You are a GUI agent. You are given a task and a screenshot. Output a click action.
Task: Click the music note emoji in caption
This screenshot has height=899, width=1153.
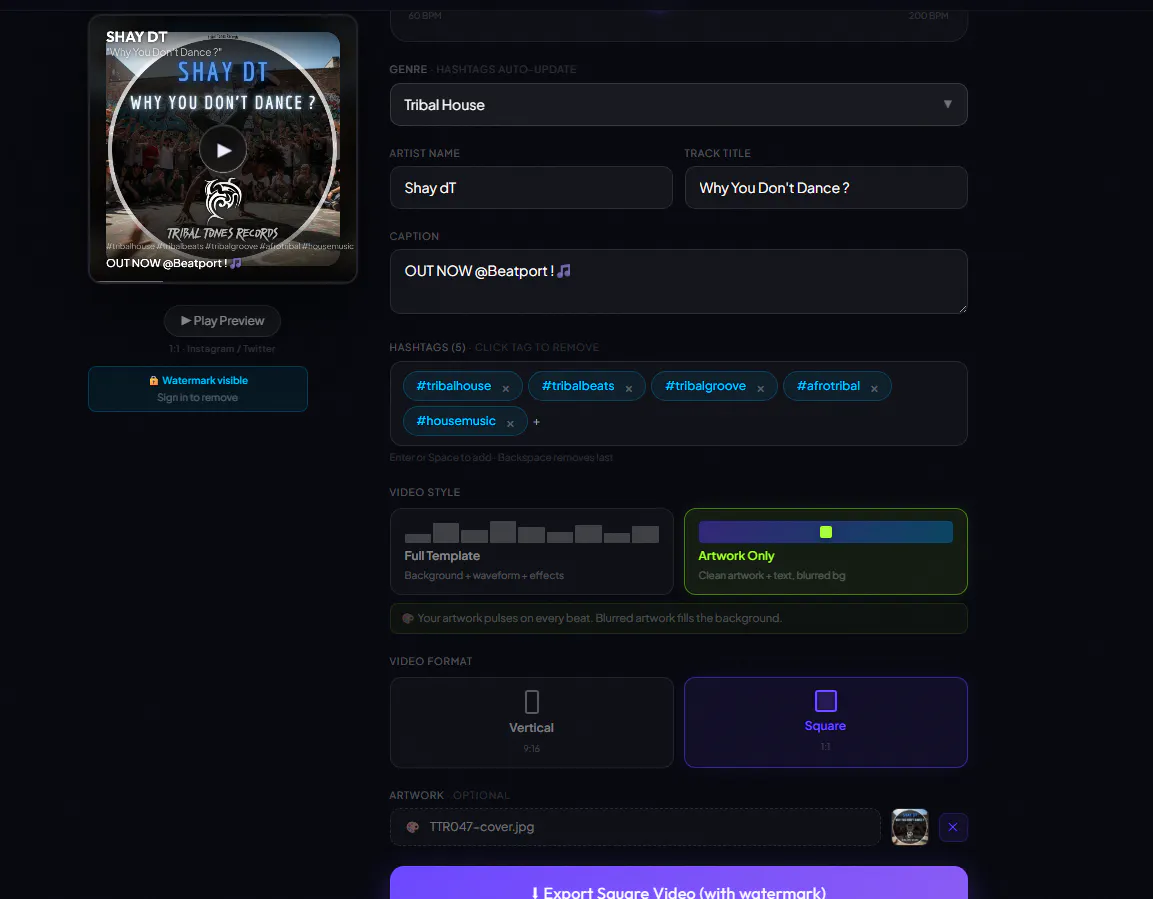[563, 271]
